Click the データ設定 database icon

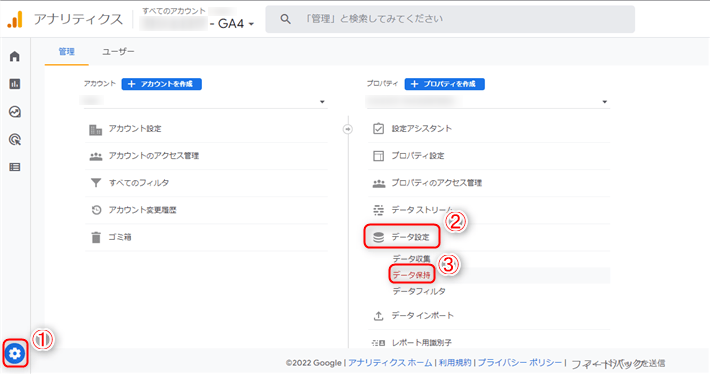pos(378,237)
